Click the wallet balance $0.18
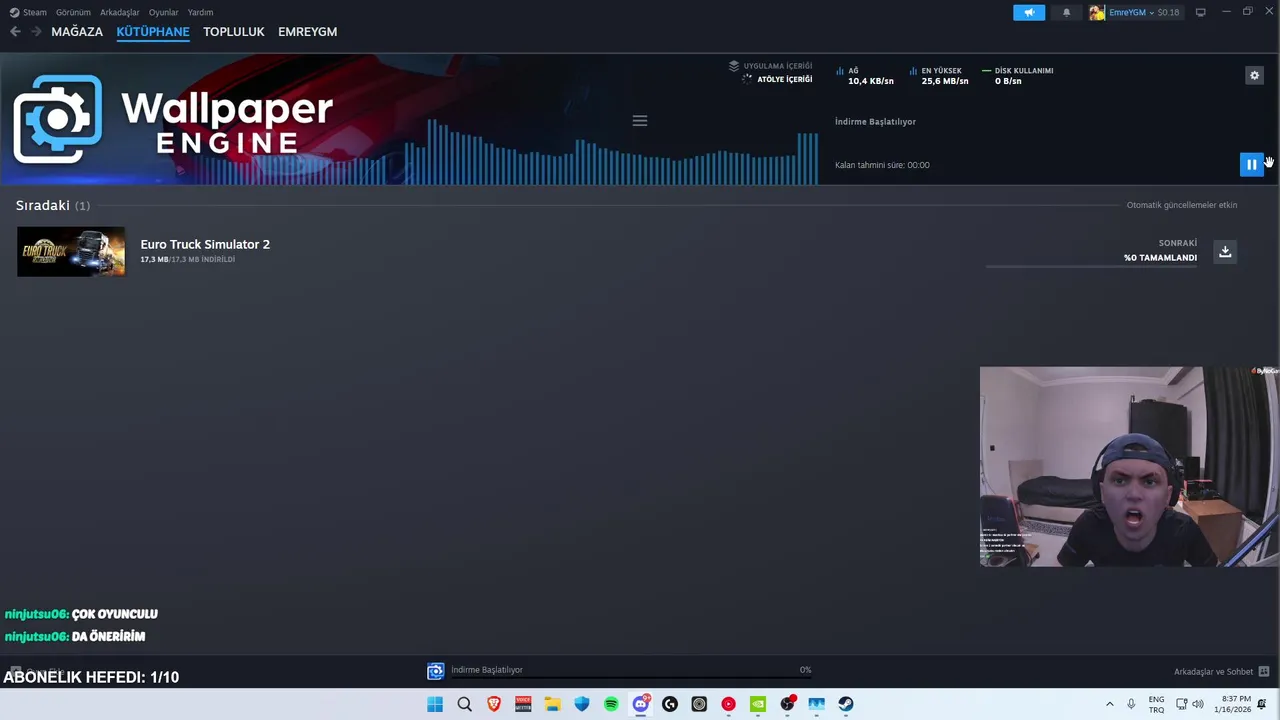This screenshot has height=720, width=1280. pos(1168,12)
